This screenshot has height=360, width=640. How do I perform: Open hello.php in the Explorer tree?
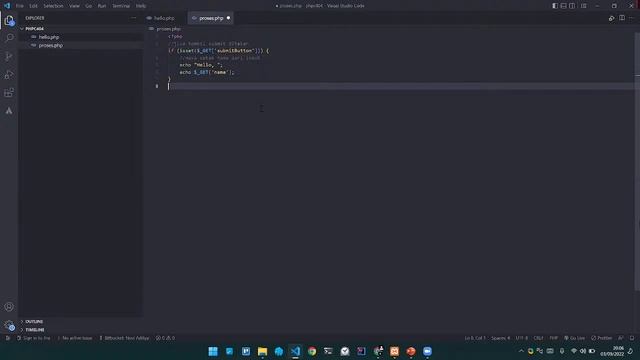click(x=49, y=37)
